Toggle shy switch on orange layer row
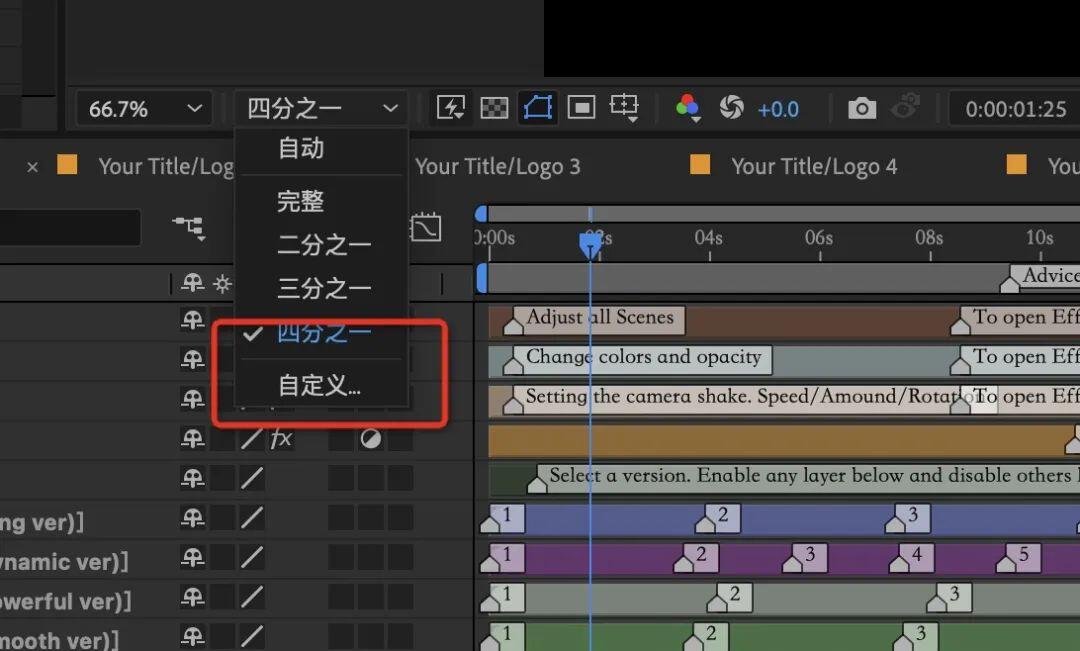This screenshot has height=651, width=1080. tap(192, 438)
